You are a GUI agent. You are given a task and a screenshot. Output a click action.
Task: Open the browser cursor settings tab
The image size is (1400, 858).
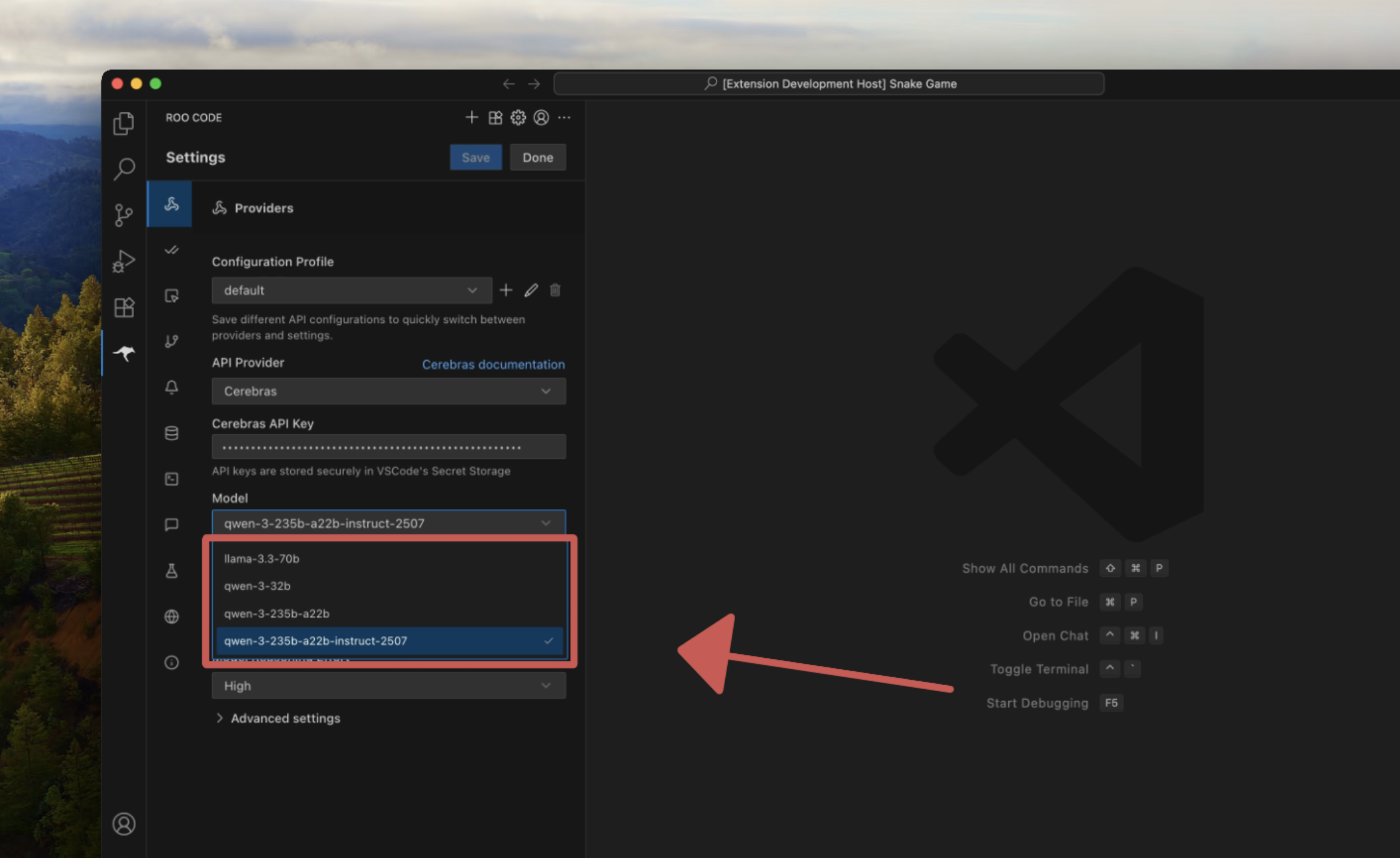pos(172,296)
